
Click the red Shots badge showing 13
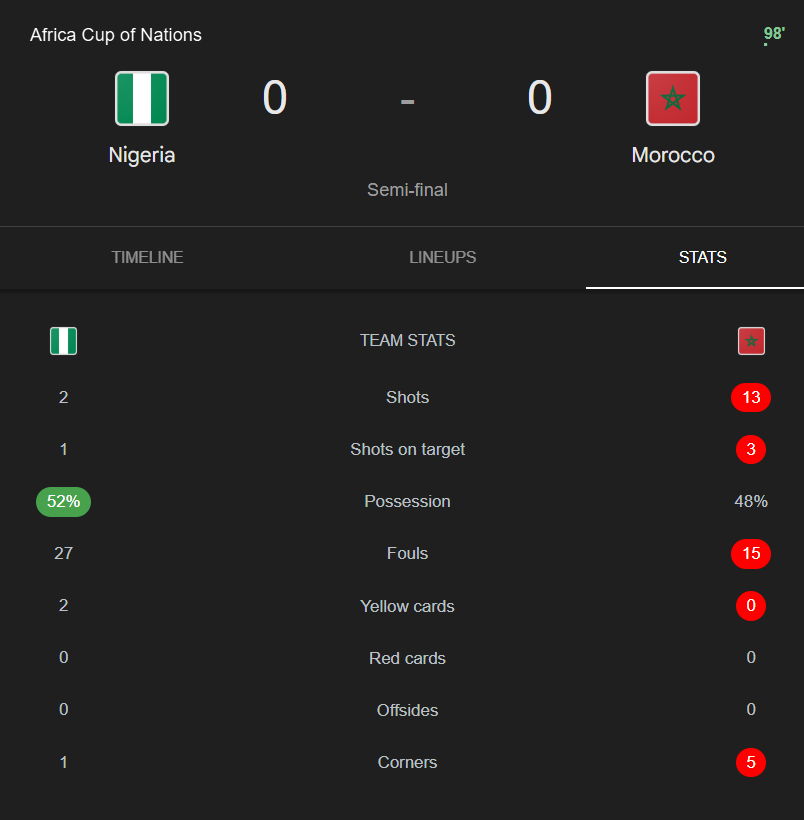point(751,397)
